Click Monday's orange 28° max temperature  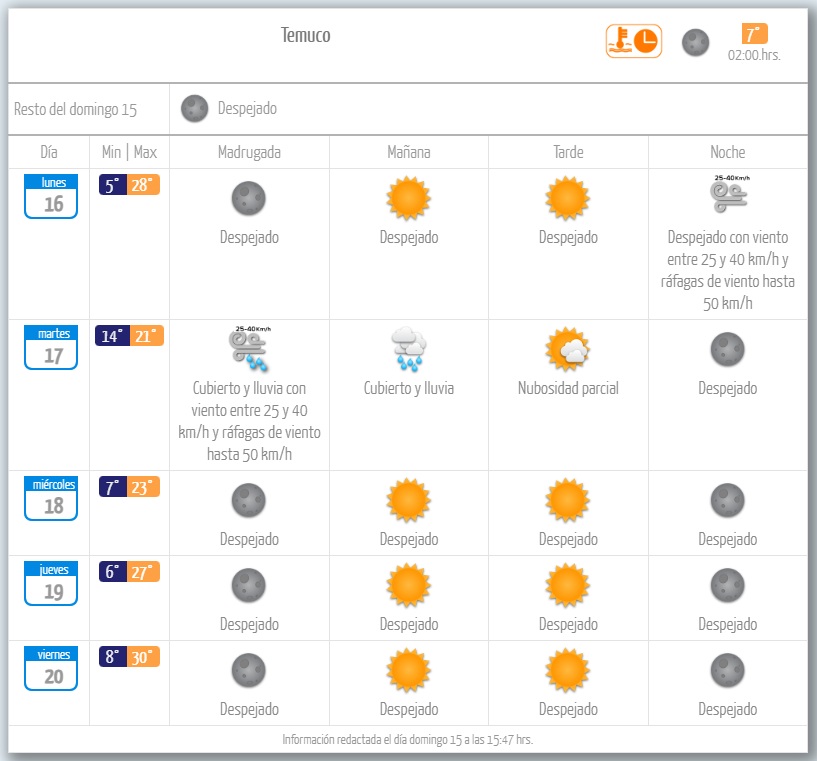(x=145, y=185)
